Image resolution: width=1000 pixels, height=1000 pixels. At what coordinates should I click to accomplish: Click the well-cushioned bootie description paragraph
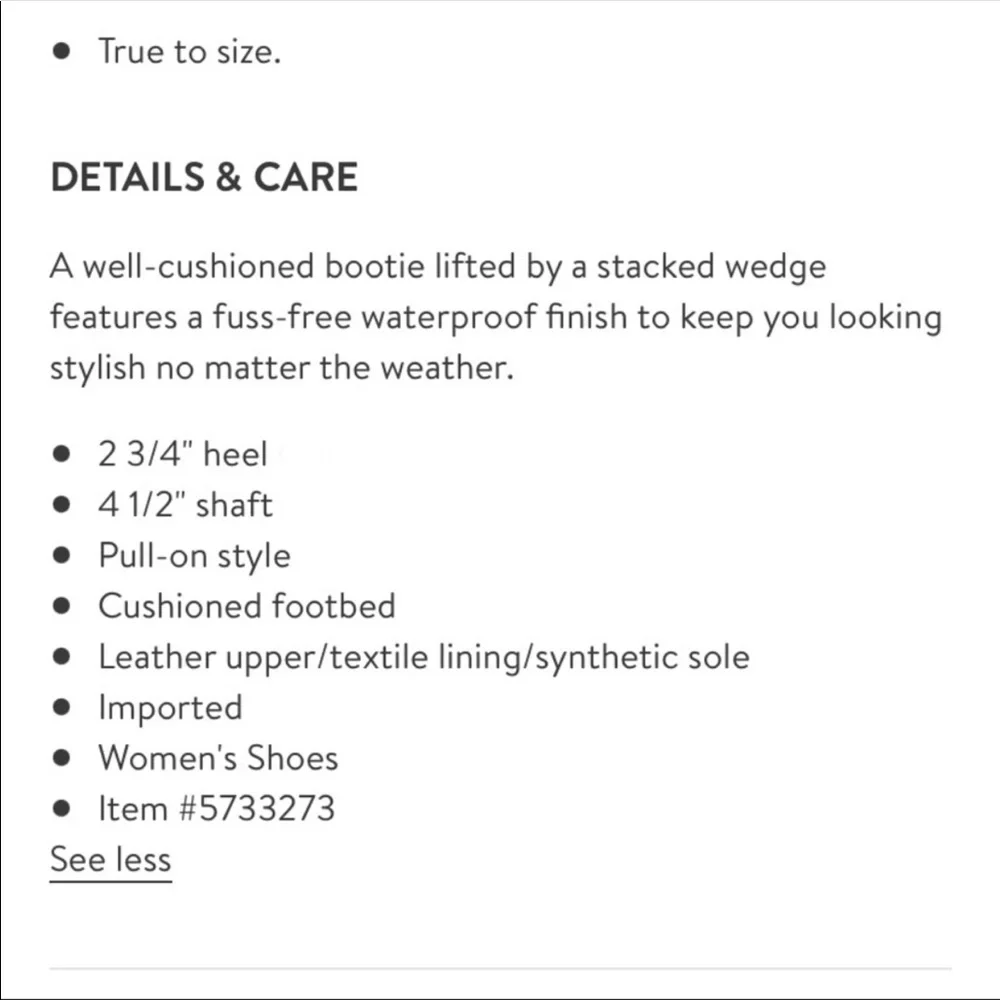496,318
